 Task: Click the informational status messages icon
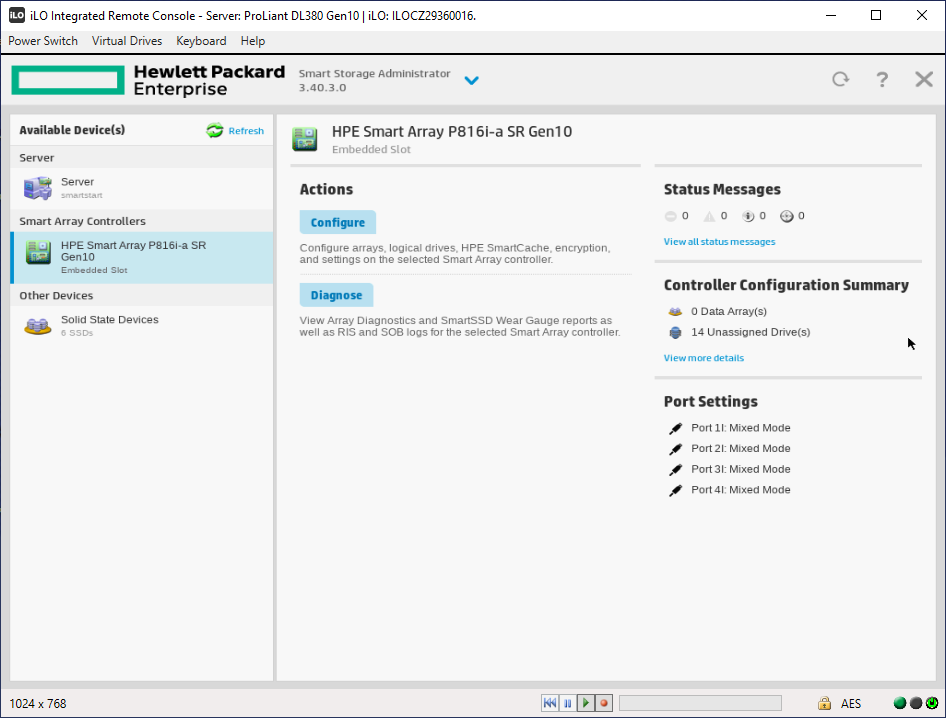point(748,216)
